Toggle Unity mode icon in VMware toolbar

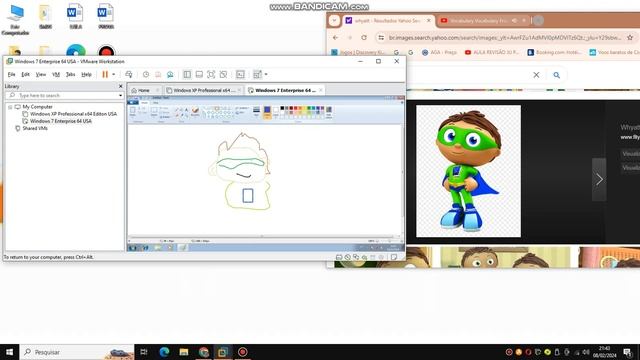(223, 74)
